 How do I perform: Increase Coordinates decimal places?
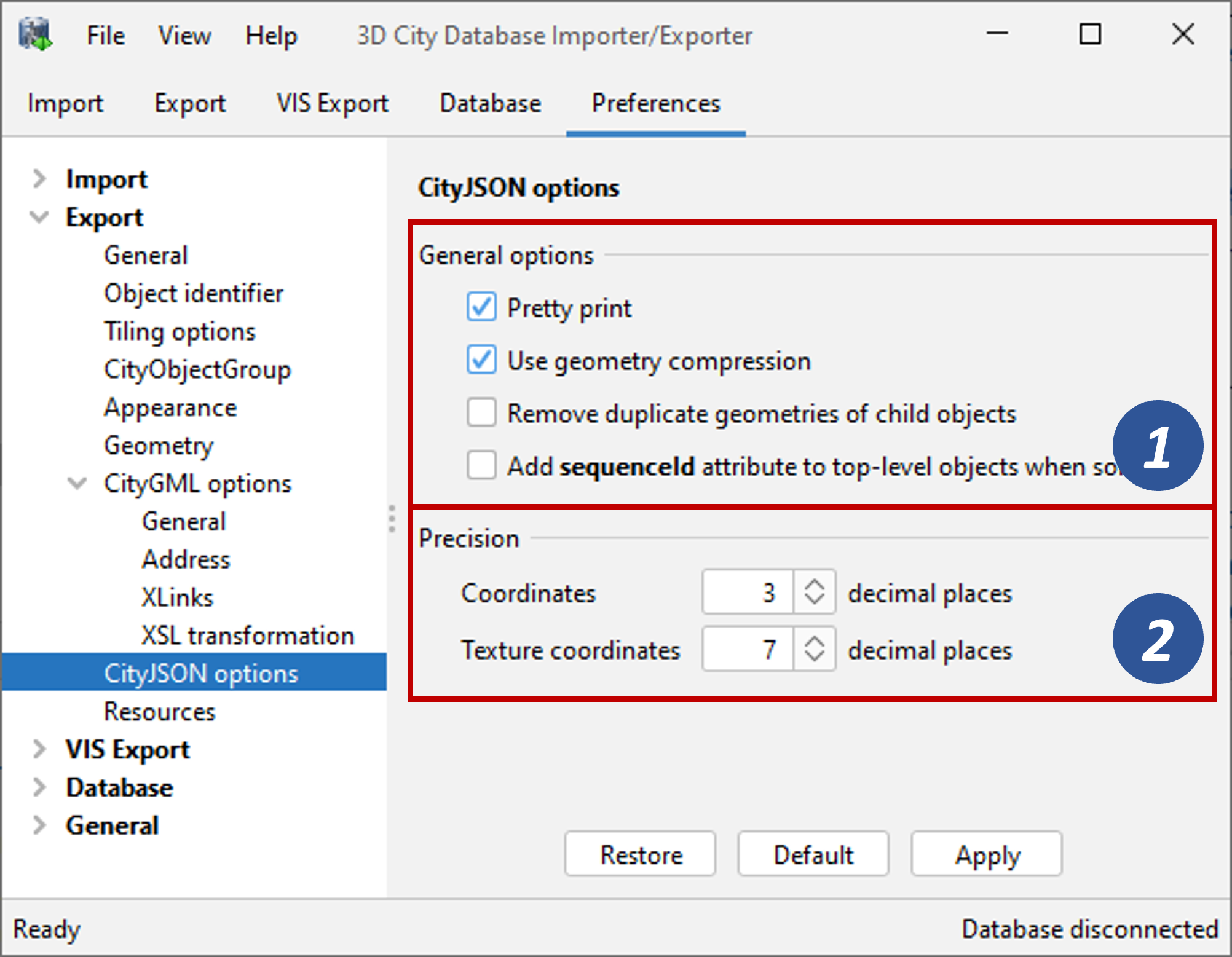pos(815,583)
